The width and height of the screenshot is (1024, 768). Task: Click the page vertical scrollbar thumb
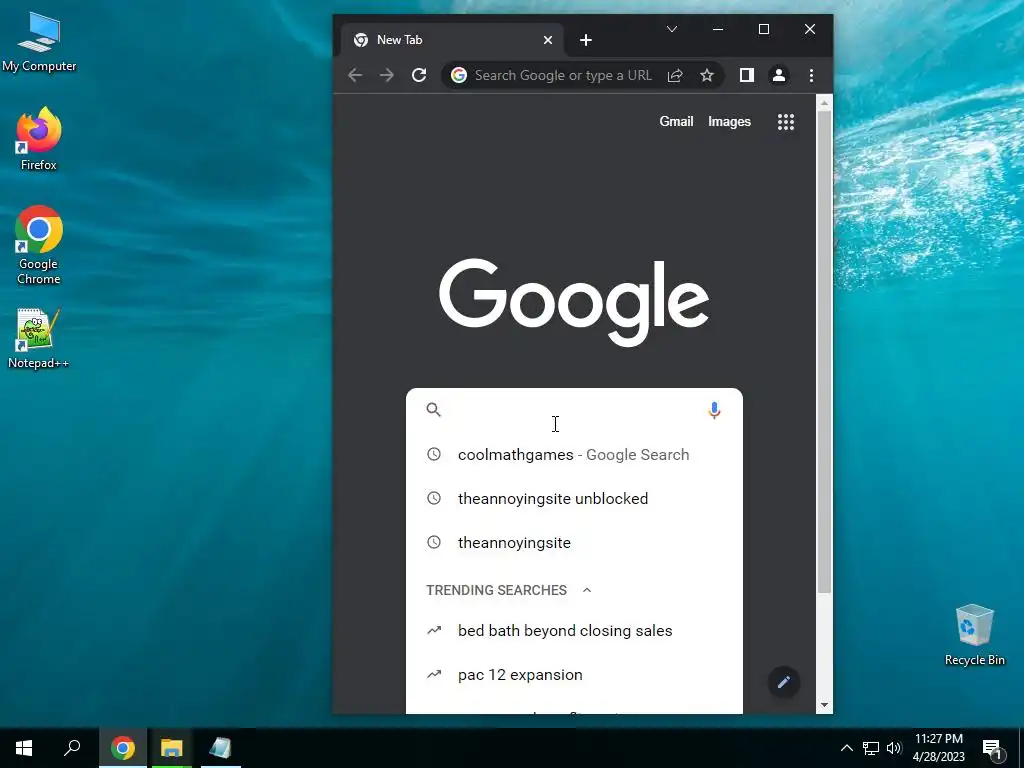824,351
